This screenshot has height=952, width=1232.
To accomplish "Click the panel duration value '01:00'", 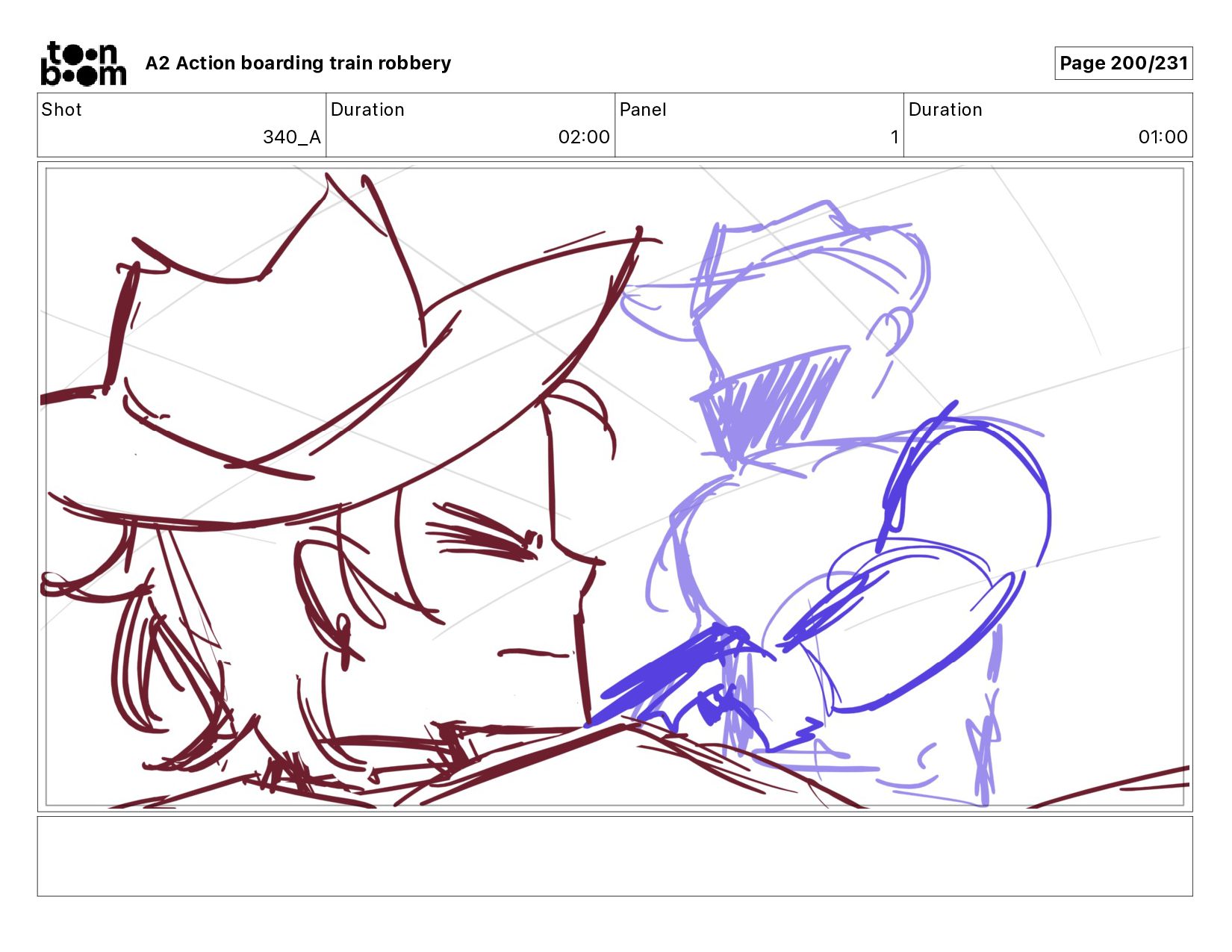I will pos(1163,137).
